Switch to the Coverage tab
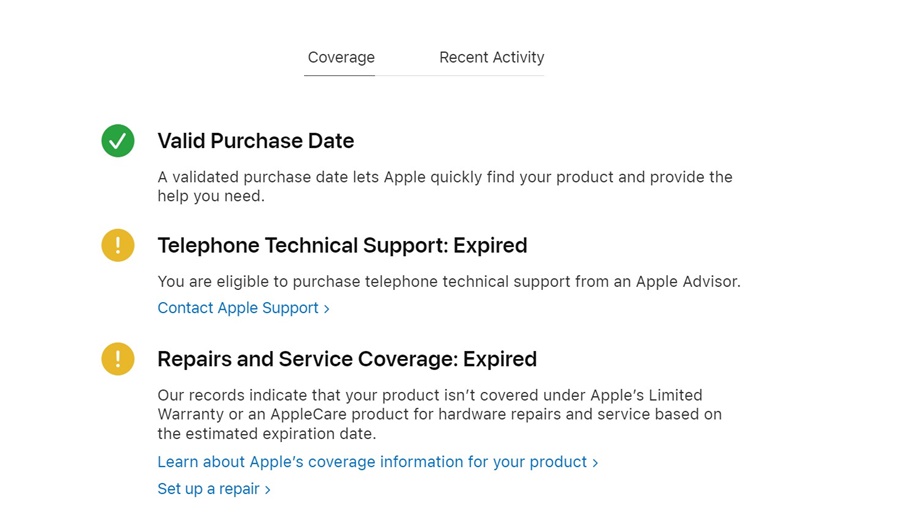900x525 pixels. [x=341, y=58]
